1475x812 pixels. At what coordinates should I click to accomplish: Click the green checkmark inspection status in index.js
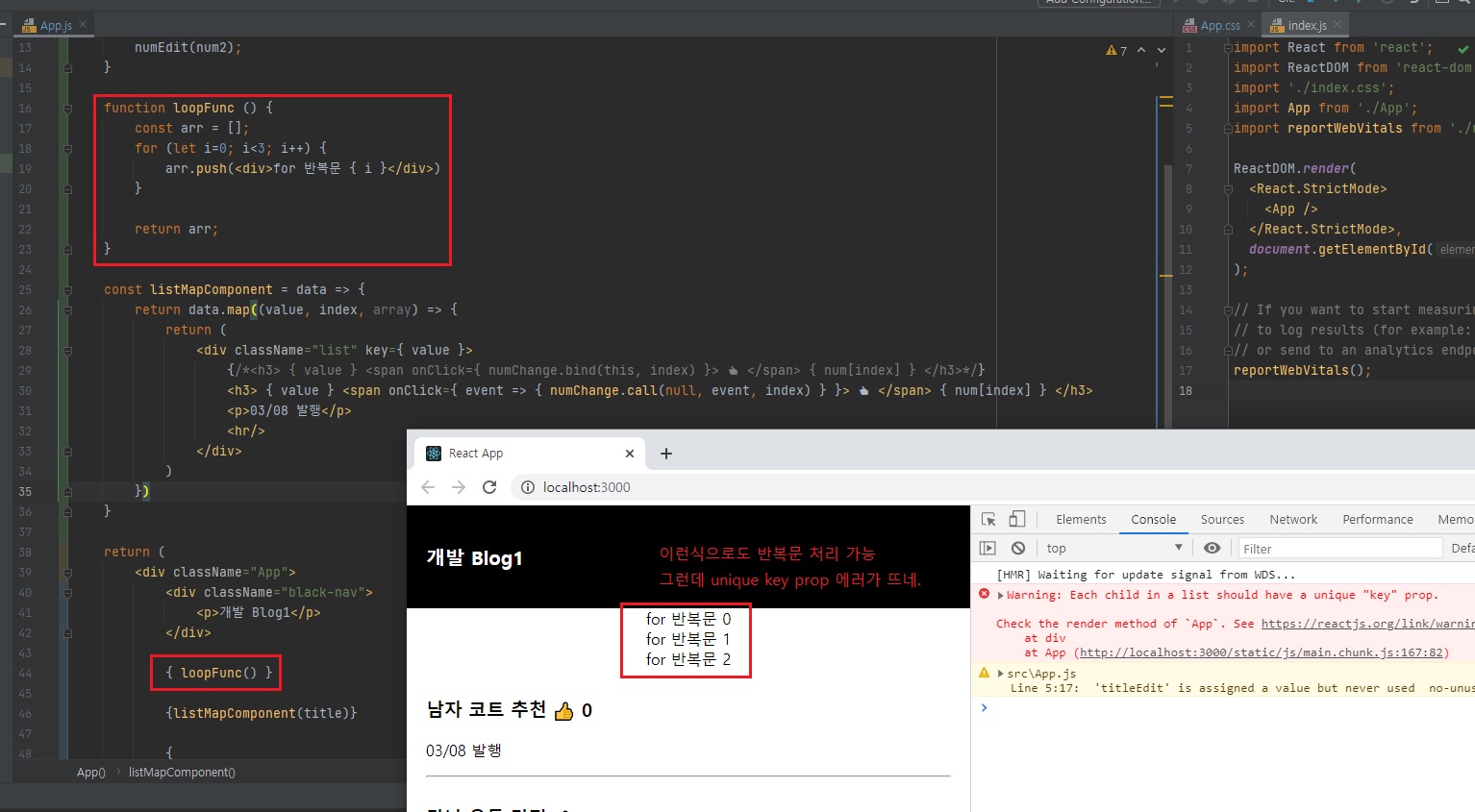pos(1462,48)
